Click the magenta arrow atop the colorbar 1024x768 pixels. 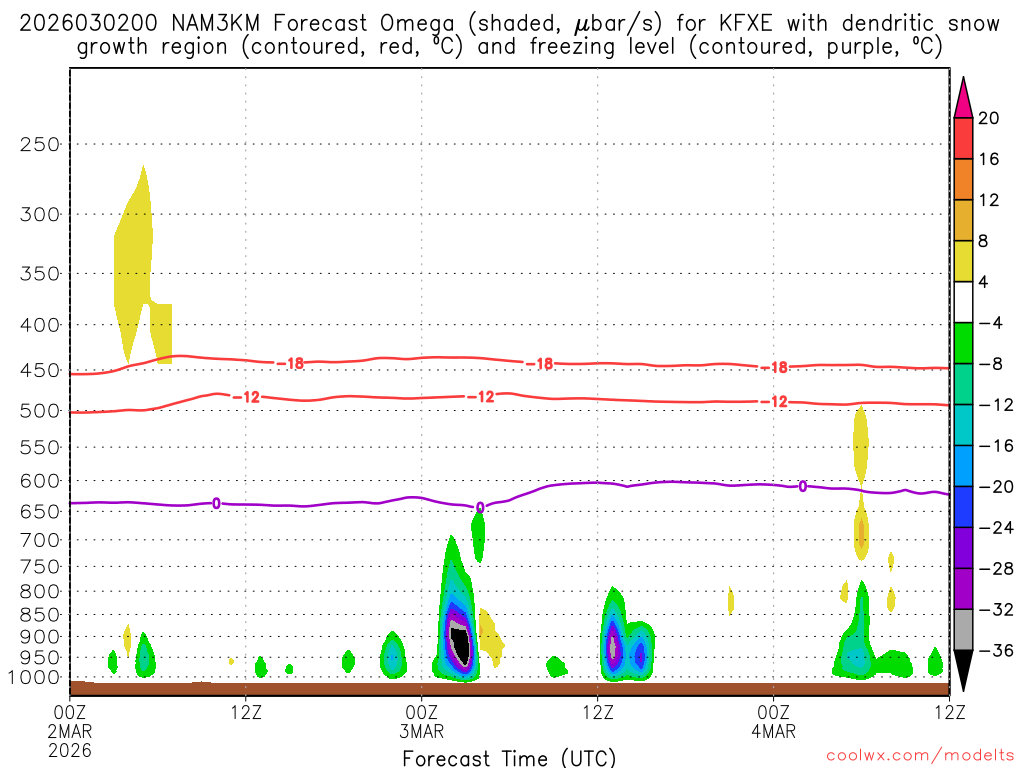[x=963, y=98]
